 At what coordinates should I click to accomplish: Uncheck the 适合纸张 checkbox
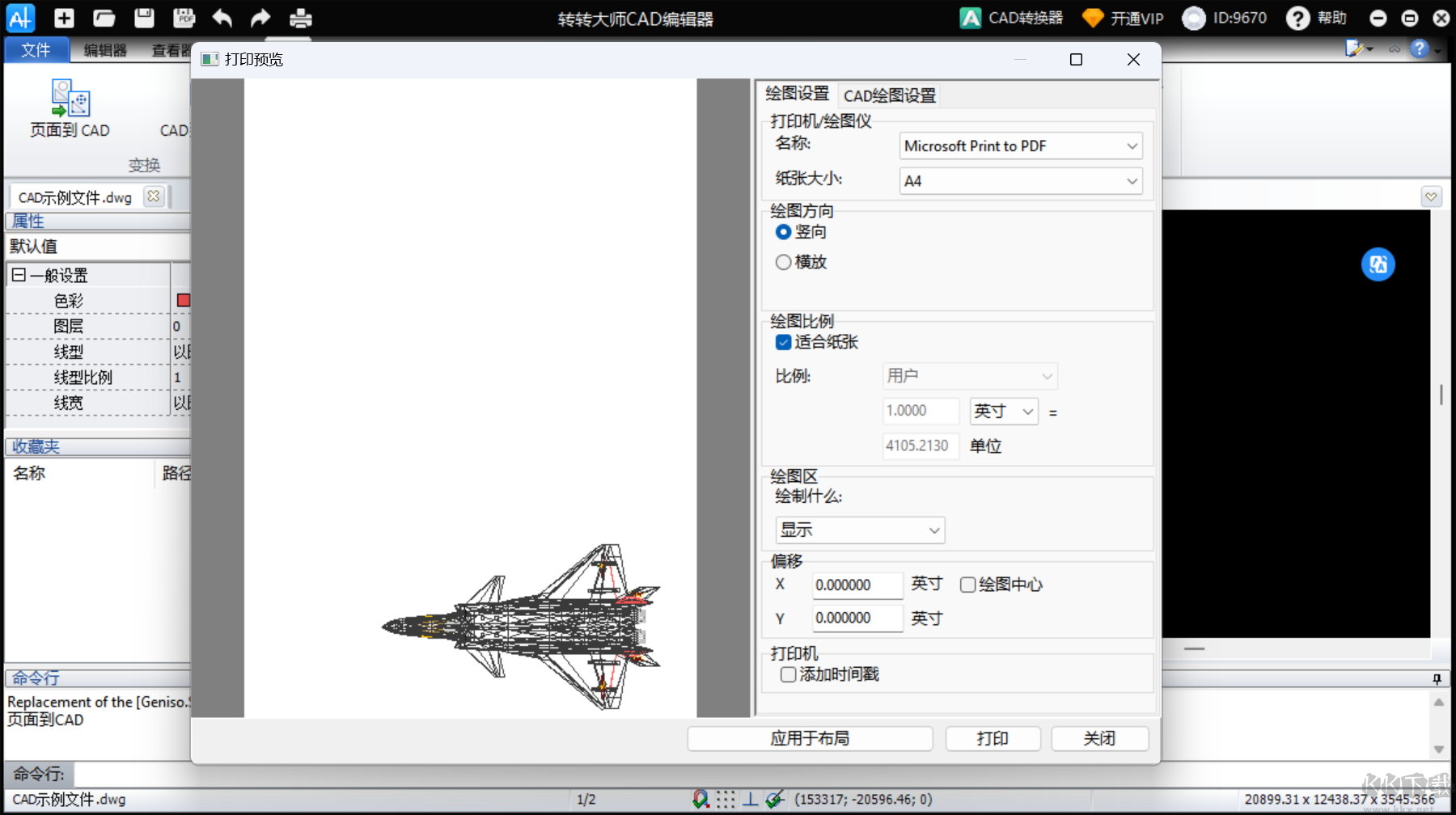(783, 342)
